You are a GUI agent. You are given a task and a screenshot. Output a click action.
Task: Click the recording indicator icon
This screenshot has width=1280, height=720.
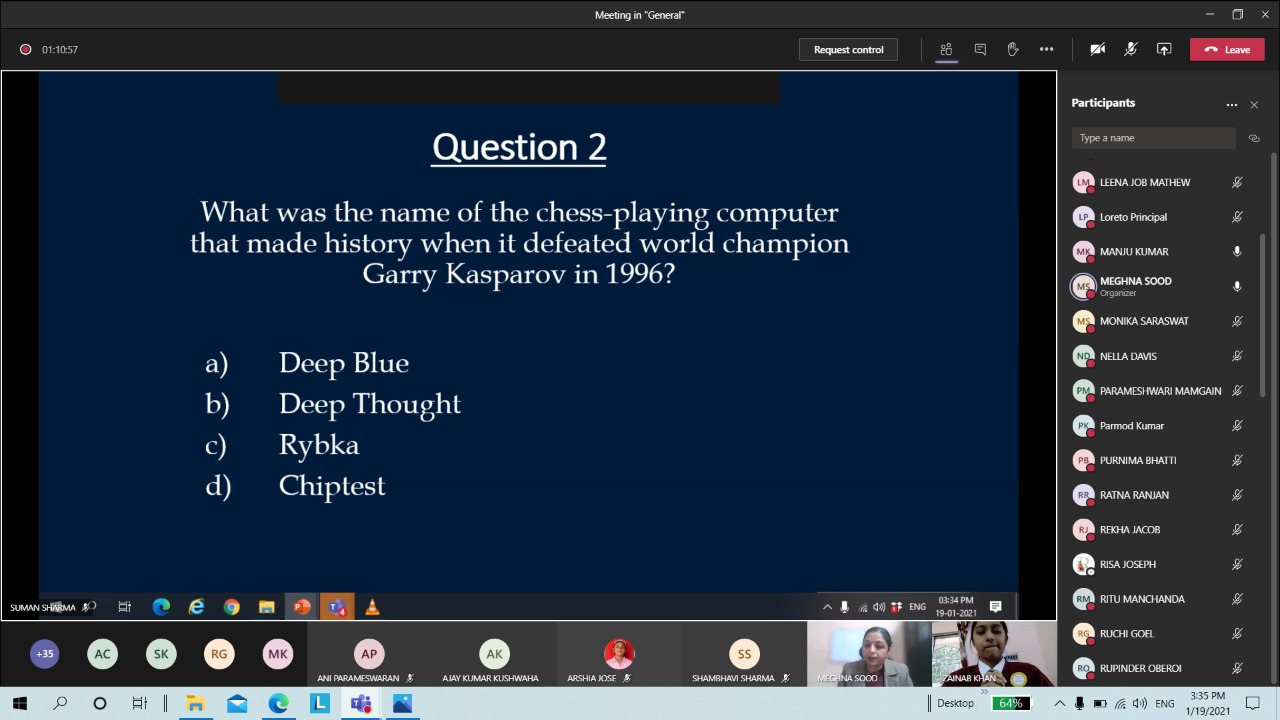pyautogui.click(x=26, y=49)
